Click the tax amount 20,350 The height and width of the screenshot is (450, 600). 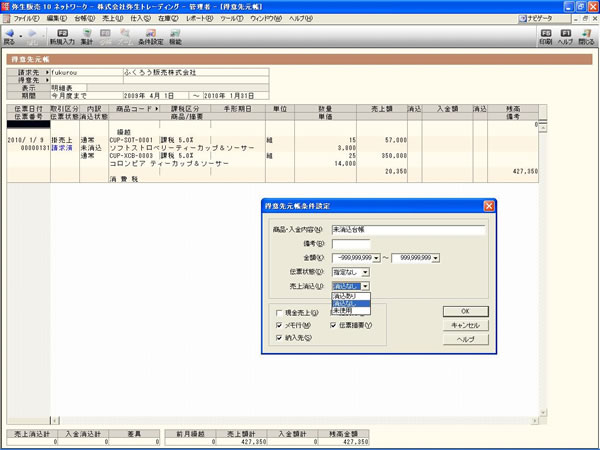tap(396, 171)
